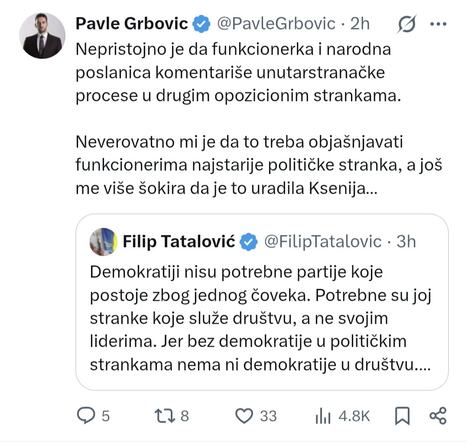
Task: Click the share icon at the bottom right
Action: coord(438,416)
